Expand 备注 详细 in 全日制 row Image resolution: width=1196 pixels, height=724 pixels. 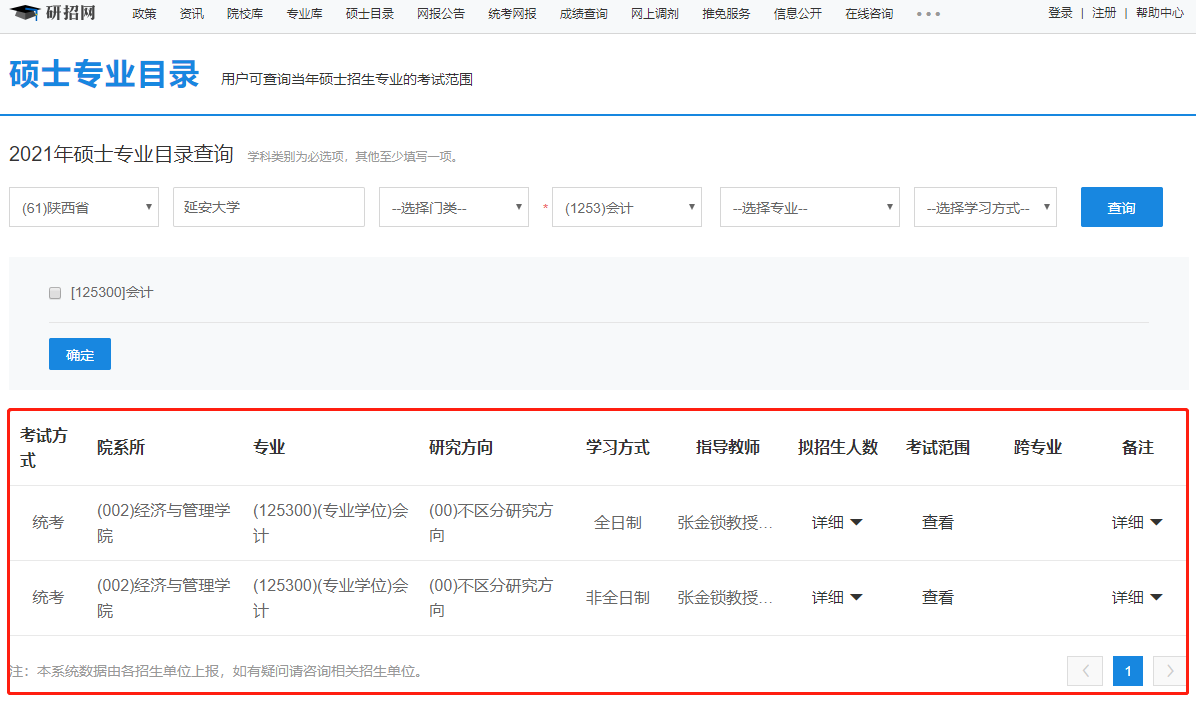(1137, 523)
